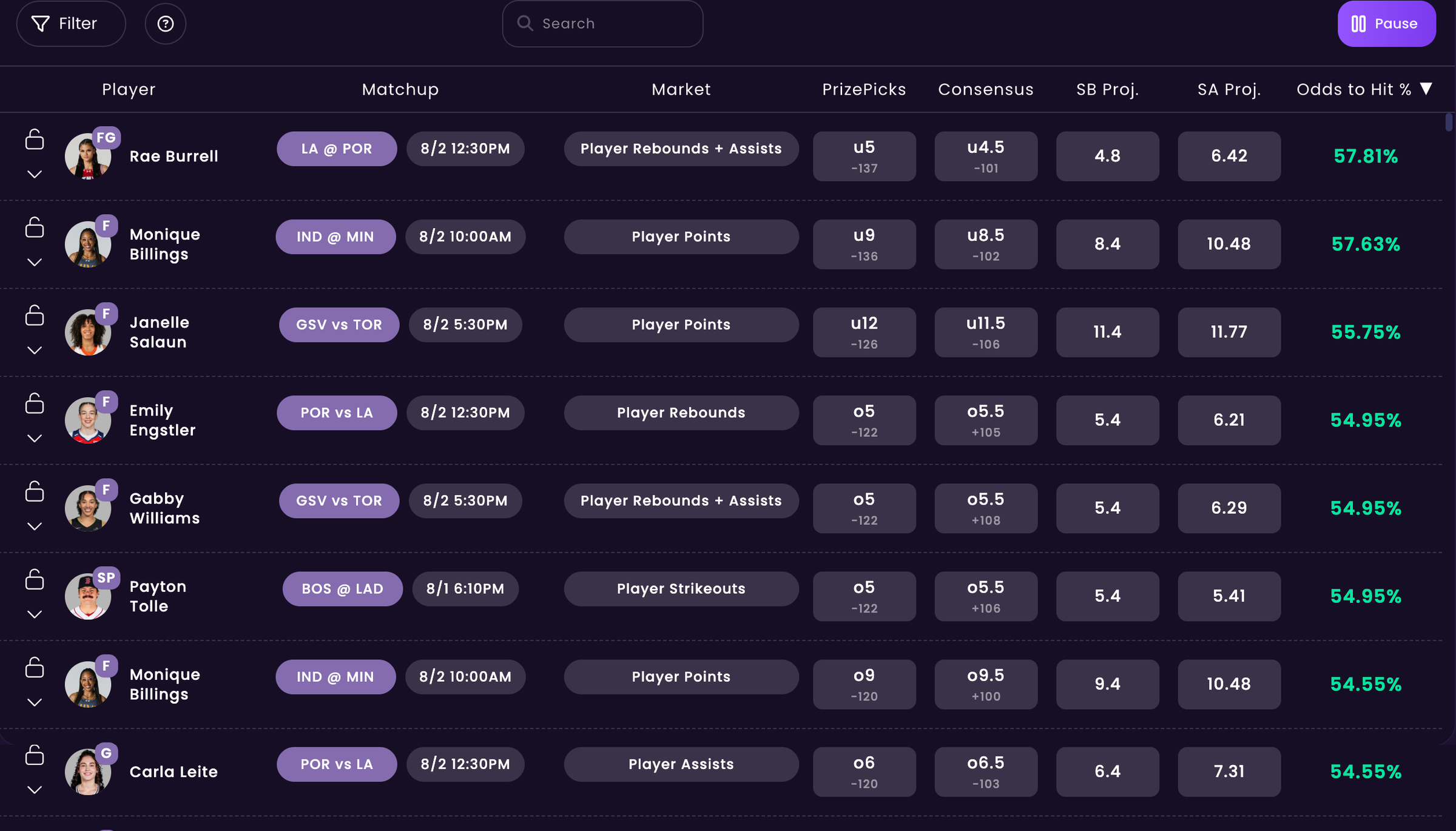Expand the Emily Engstler row chevron
This screenshot has width=1456, height=831.
tap(35, 438)
